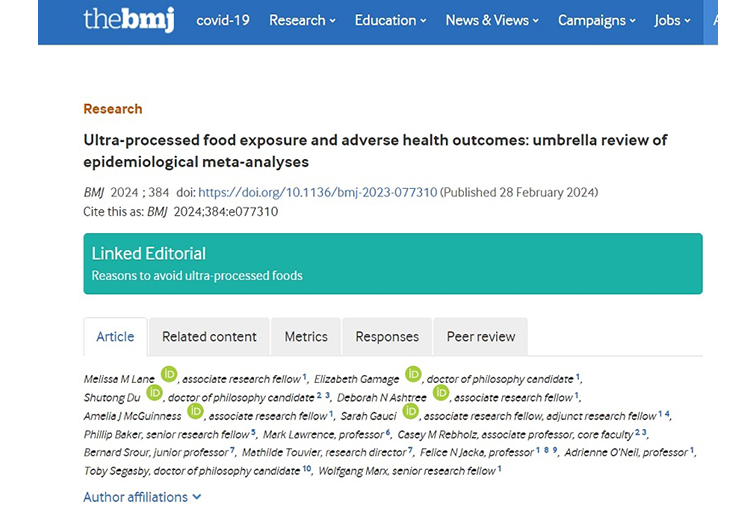756x513 pixels.
Task: Select the Peer review tab
Action: [x=480, y=337]
